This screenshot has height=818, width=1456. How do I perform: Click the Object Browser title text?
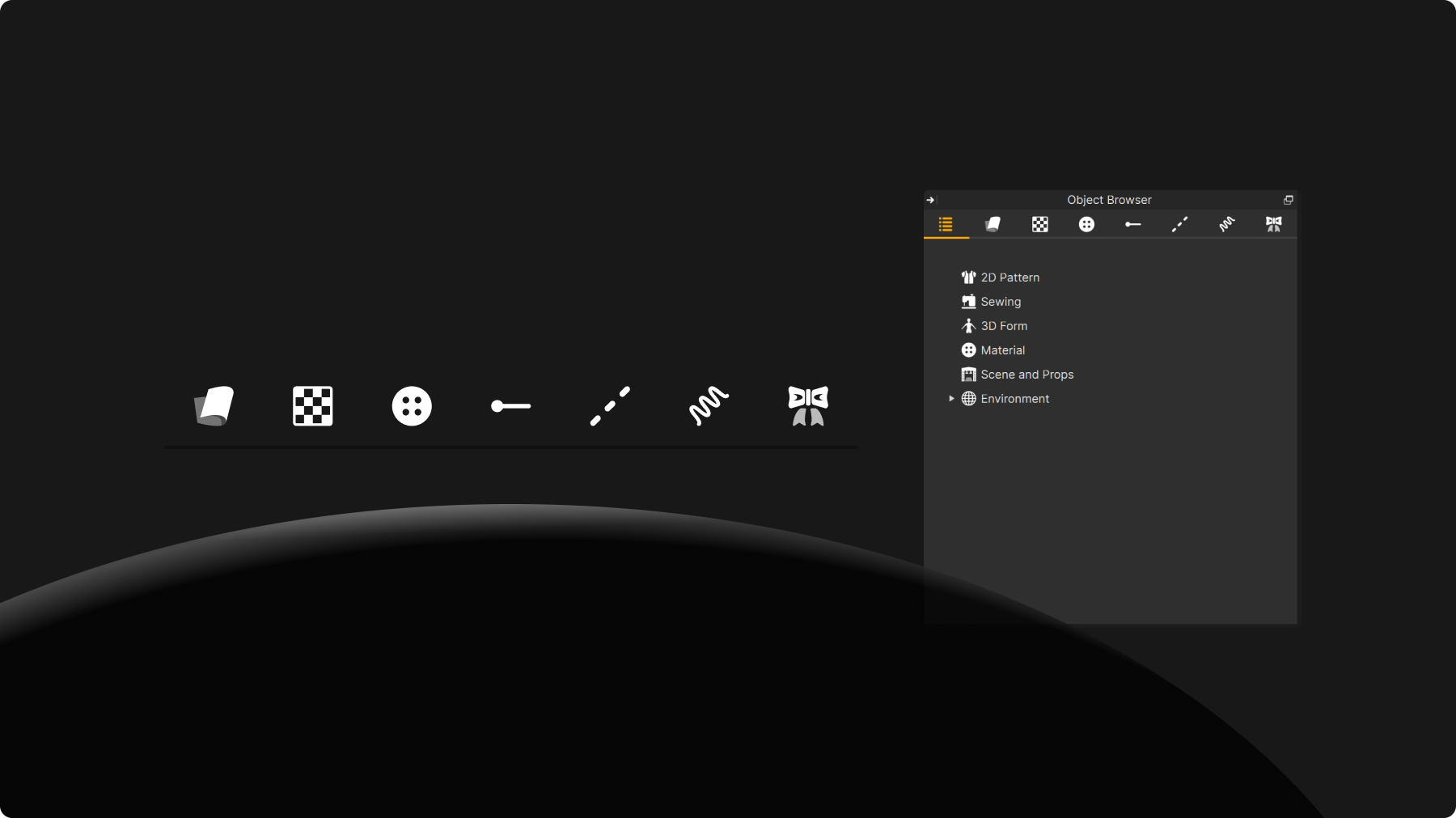1109,200
